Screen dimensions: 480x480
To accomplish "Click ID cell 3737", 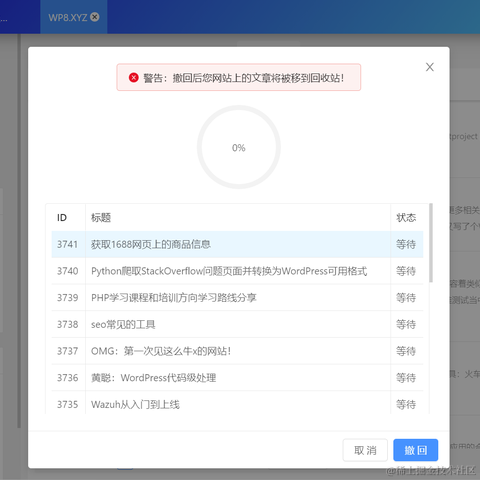I will click(x=67, y=351).
